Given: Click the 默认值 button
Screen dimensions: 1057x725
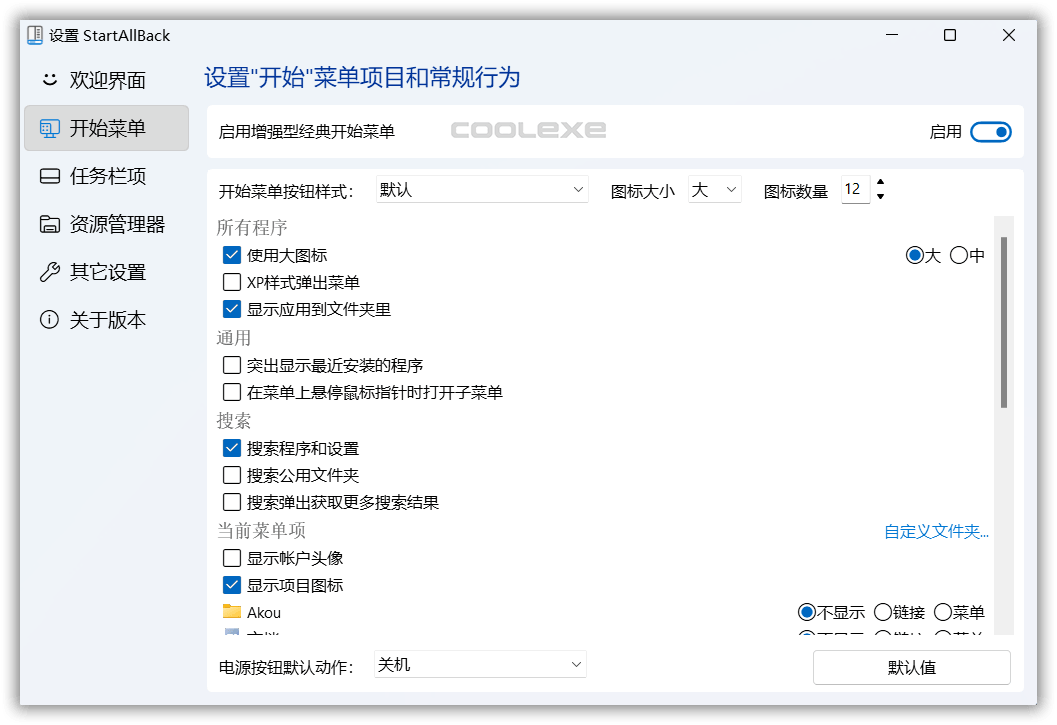Looking at the screenshot, I should [x=911, y=667].
